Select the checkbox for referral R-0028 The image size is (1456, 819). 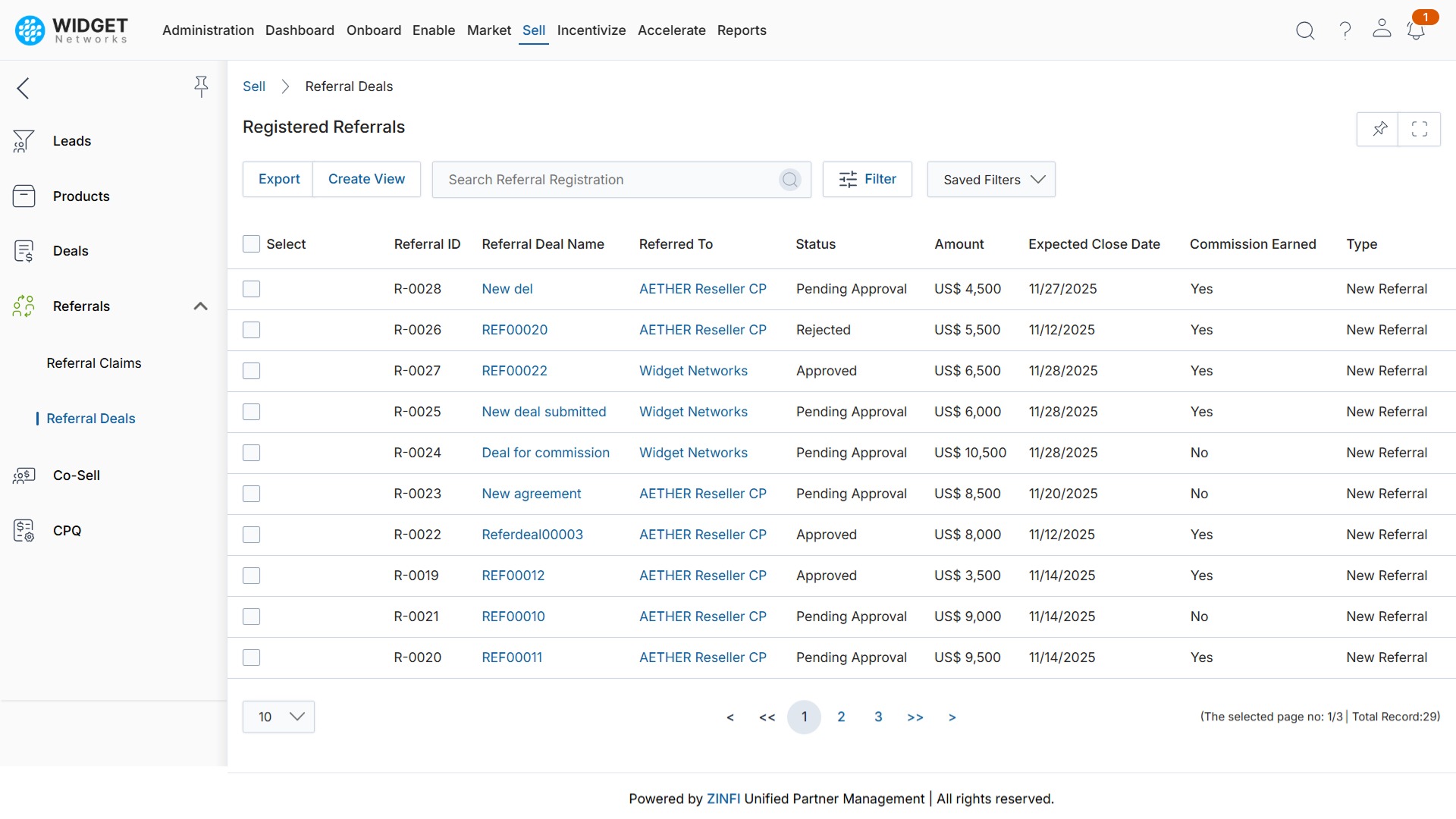pos(251,289)
